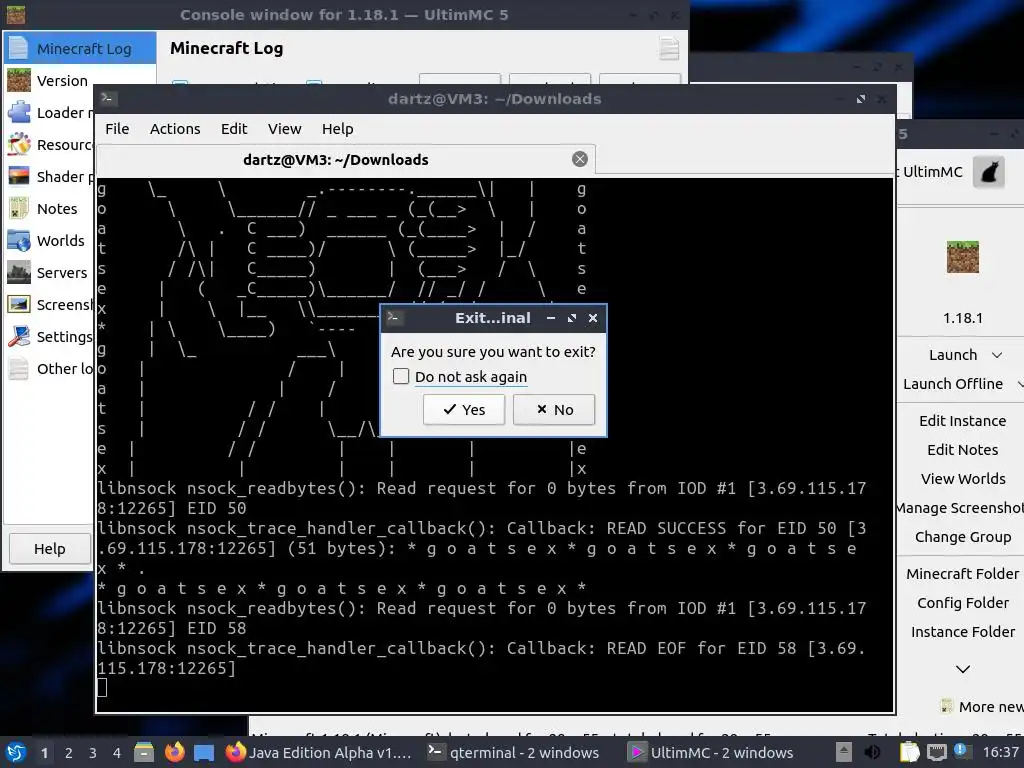The height and width of the screenshot is (768, 1024).
Task: Switch to Java Edition Alpha Firefox window
Action: [319, 752]
